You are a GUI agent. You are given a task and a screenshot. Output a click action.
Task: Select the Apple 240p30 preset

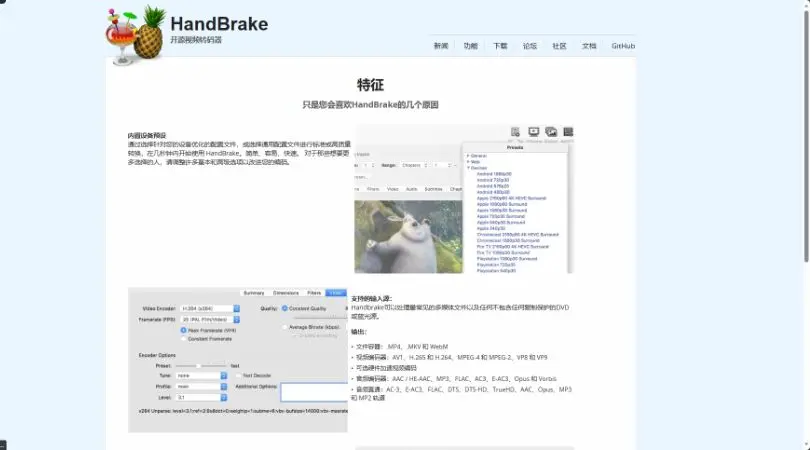pyautogui.click(x=491, y=228)
